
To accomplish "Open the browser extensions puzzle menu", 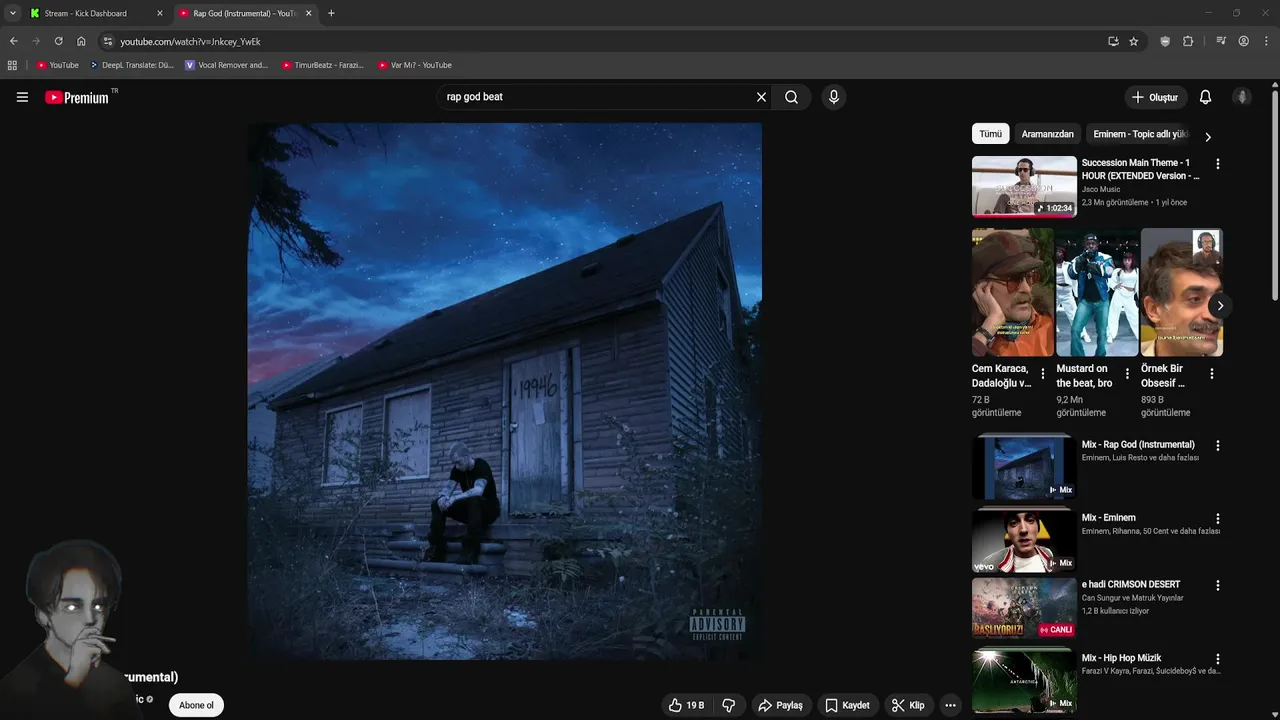I will pyautogui.click(x=1188, y=41).
